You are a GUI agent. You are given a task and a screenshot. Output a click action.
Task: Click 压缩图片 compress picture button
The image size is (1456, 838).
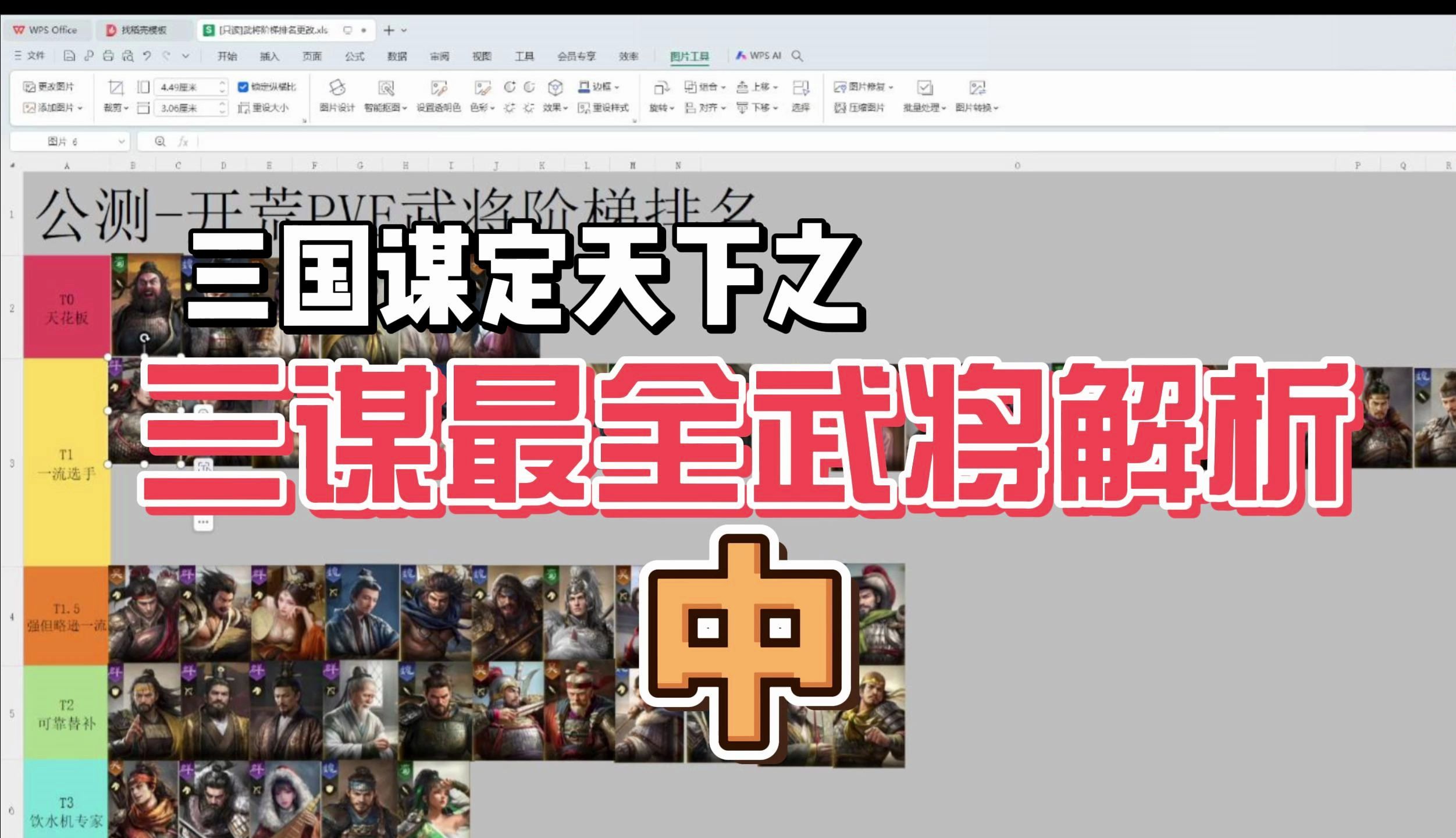tap(859, 108)
